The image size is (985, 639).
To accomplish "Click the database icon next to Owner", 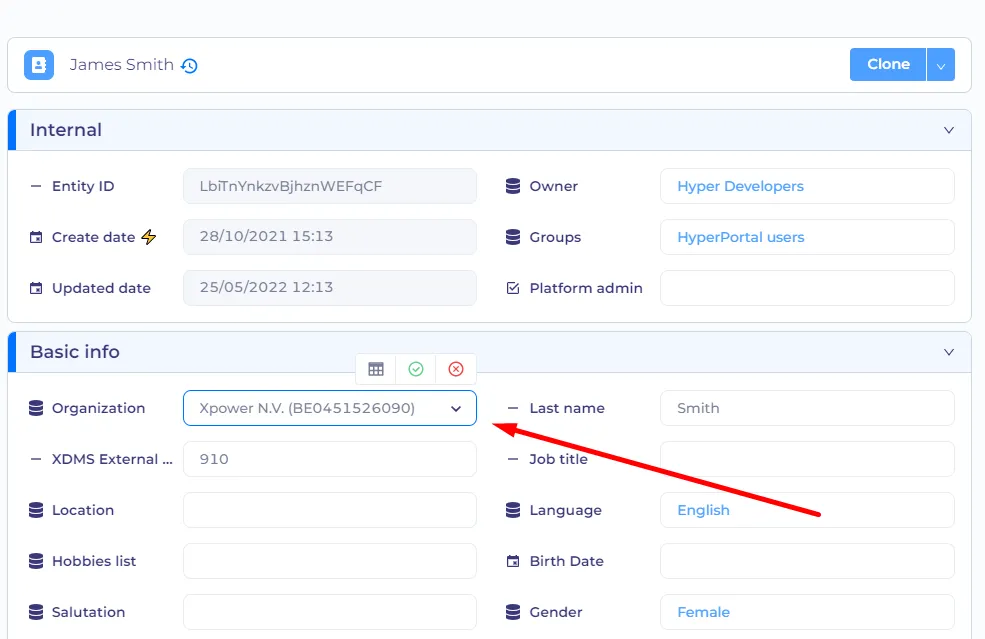I will [x=513, y=186].
